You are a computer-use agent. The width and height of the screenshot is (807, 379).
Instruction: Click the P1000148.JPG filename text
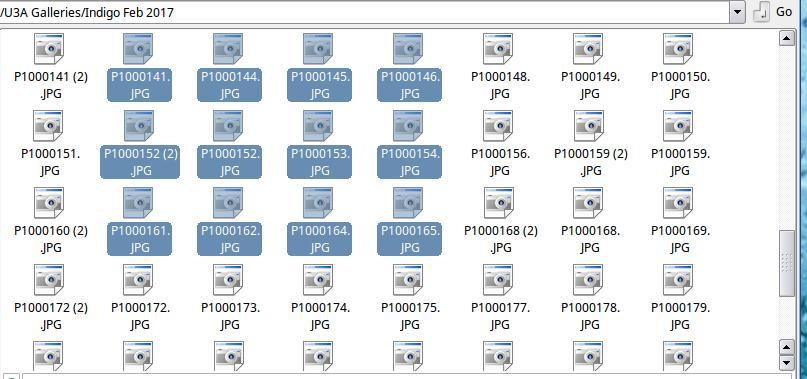point(500,85)
